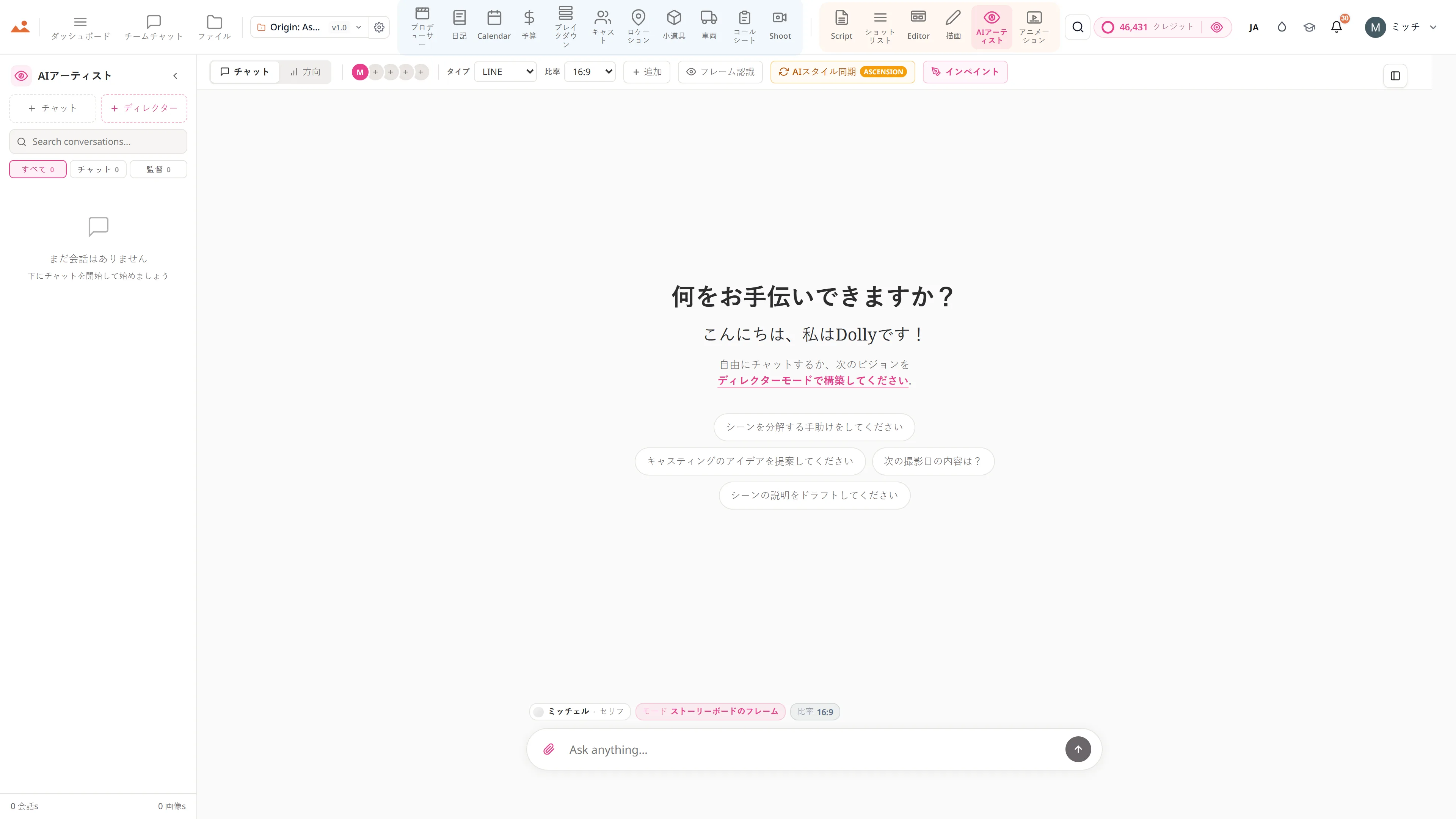This screenshot has width=1456, height=819.
Task: Open the コールシート clipboard icon
Action: (x=744, y=27)
